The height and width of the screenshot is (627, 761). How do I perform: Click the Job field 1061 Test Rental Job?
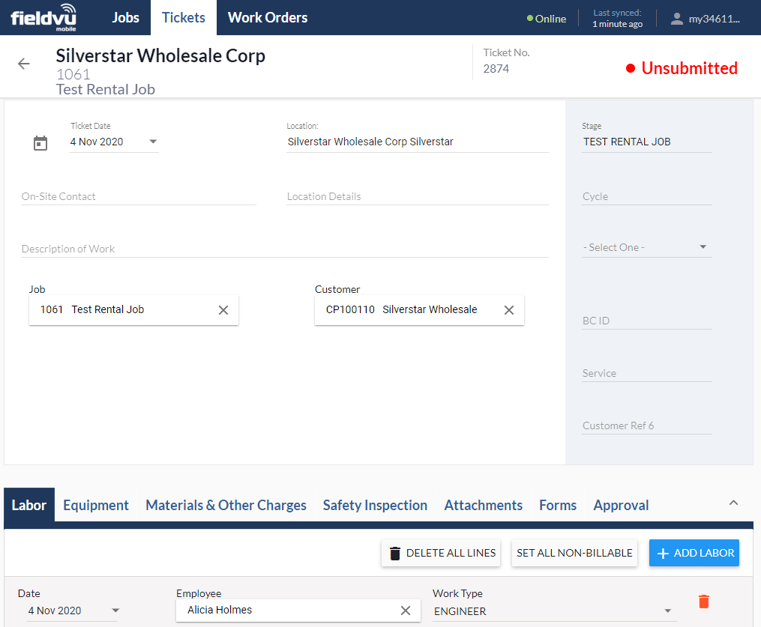pyautogui.click(x=133, y=310)
